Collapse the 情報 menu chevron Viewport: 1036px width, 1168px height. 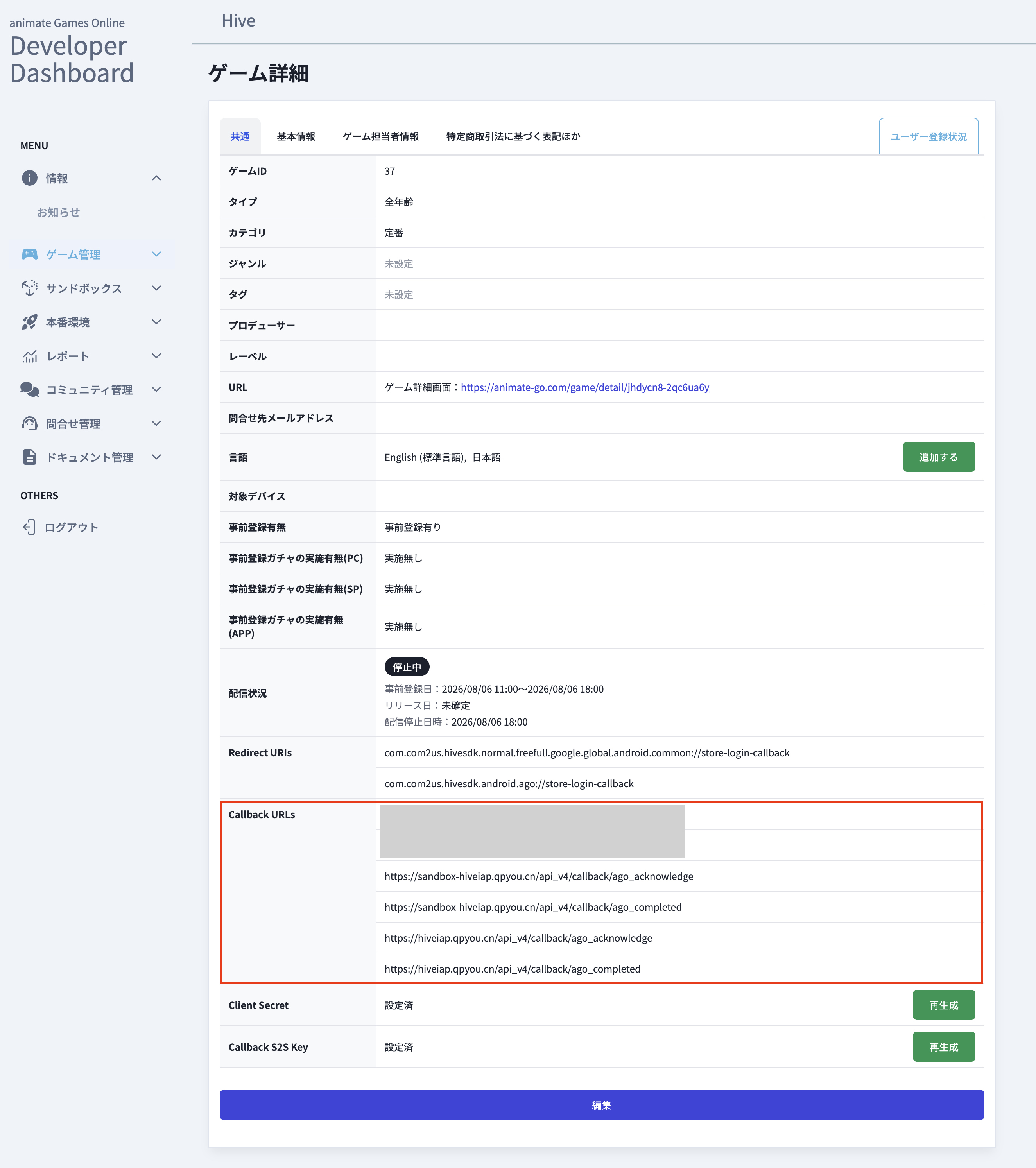[x=156, y=178]
